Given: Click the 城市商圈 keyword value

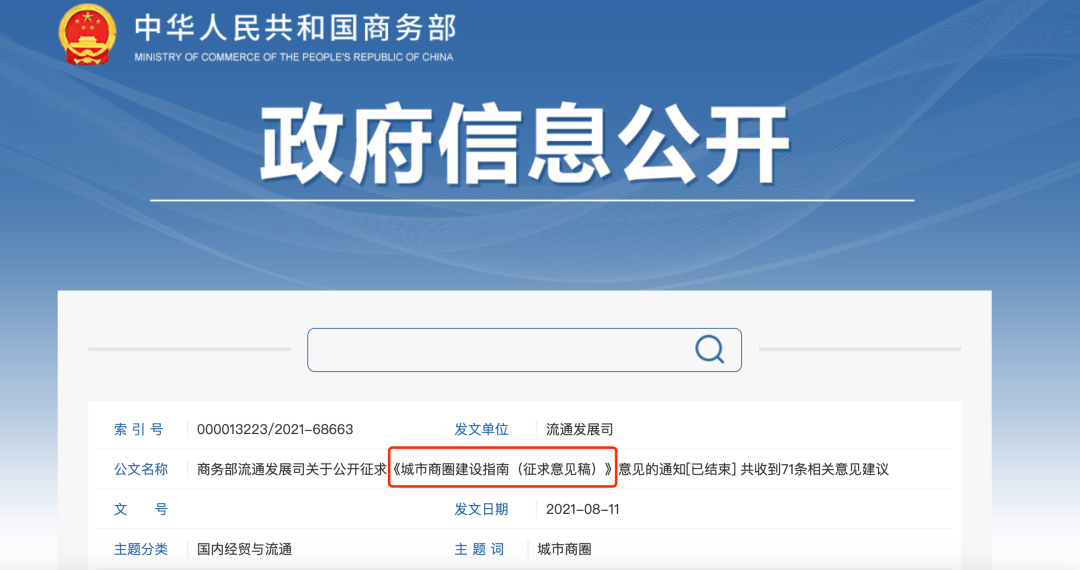Looking at the screenshot, I should pyautogui.click(x=564, y=549).
